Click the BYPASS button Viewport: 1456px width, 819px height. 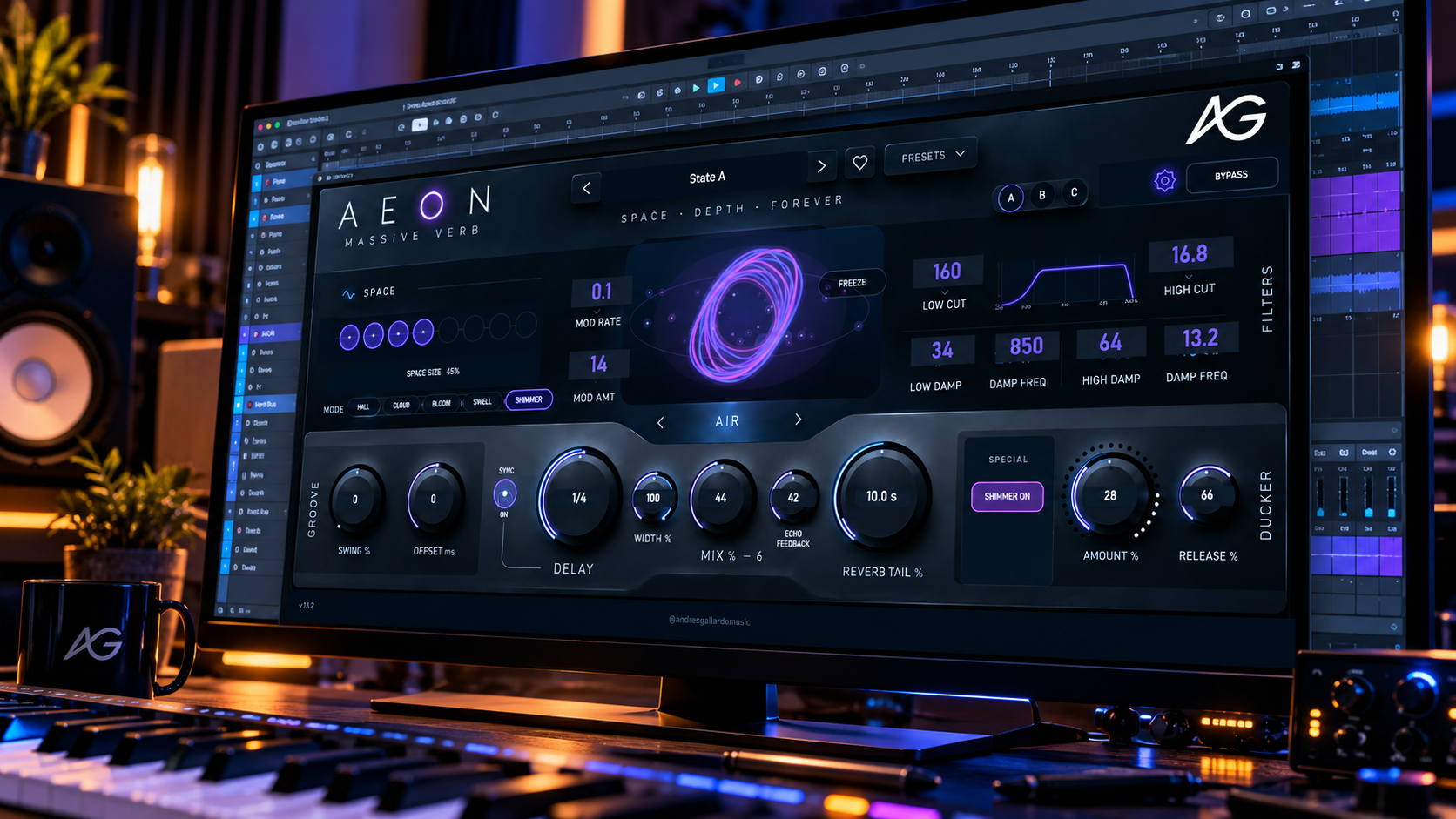pyautogui.click(x=1231, y=175)
